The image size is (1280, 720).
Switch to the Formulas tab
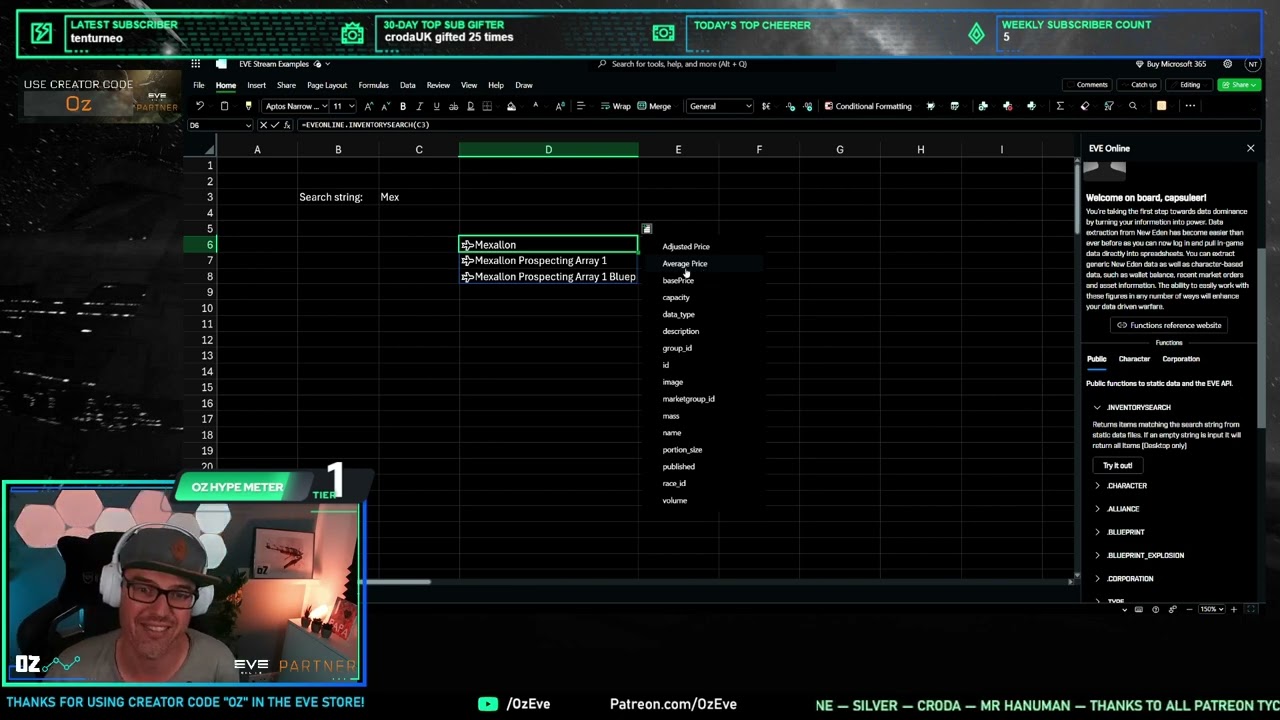point(373,85)
